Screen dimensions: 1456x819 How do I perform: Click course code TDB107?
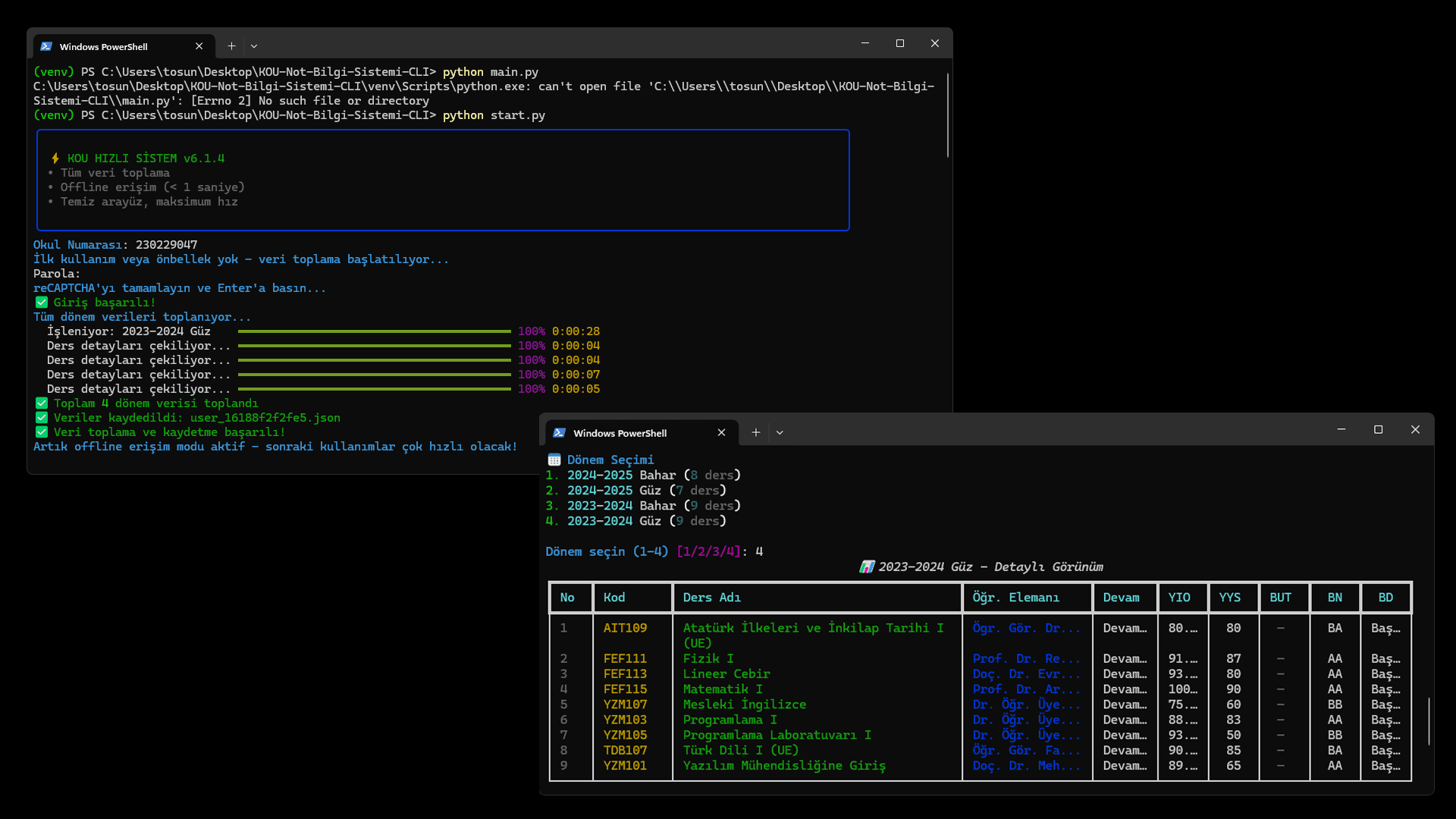(625, 750)
